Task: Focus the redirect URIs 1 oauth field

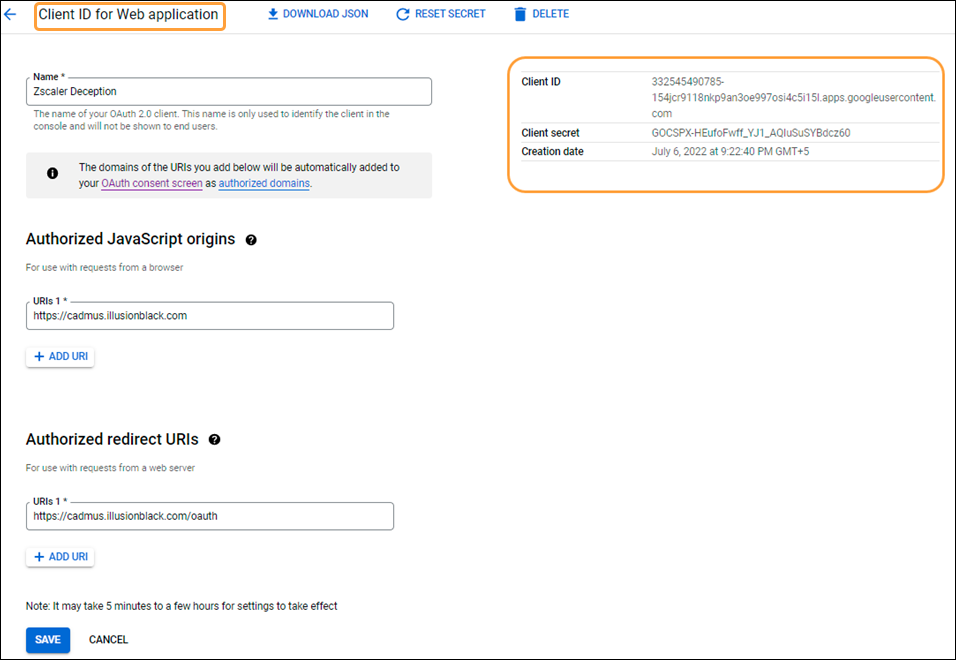Action: point(210,516)
